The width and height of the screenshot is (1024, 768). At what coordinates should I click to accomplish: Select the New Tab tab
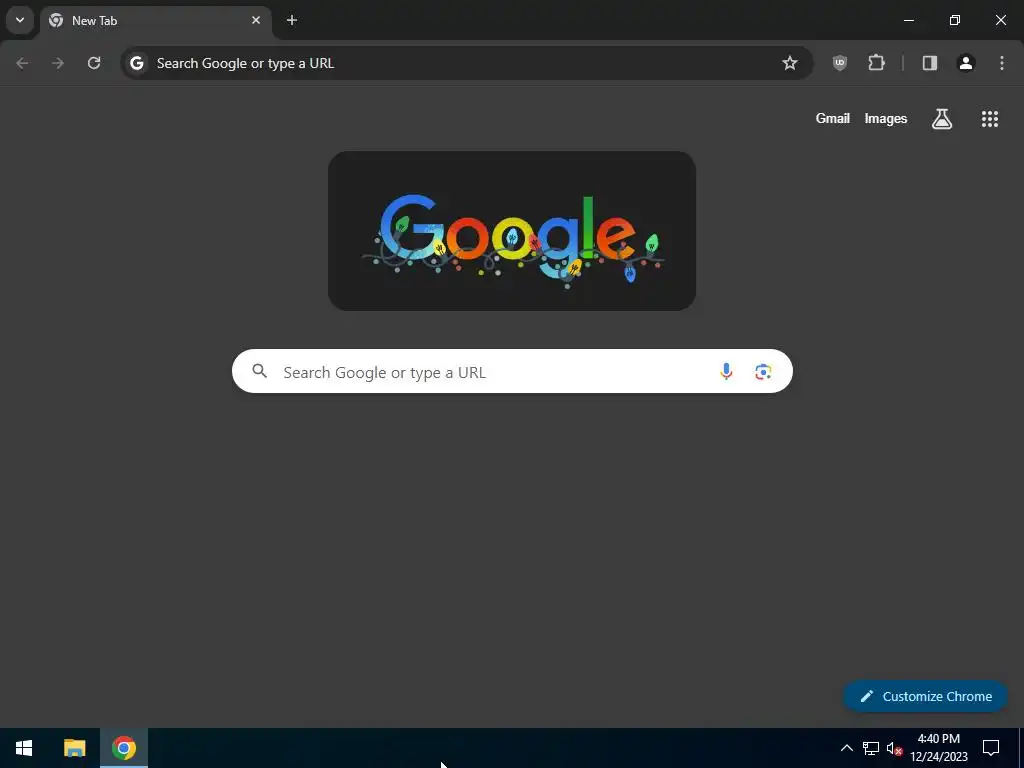coord(155,20)
